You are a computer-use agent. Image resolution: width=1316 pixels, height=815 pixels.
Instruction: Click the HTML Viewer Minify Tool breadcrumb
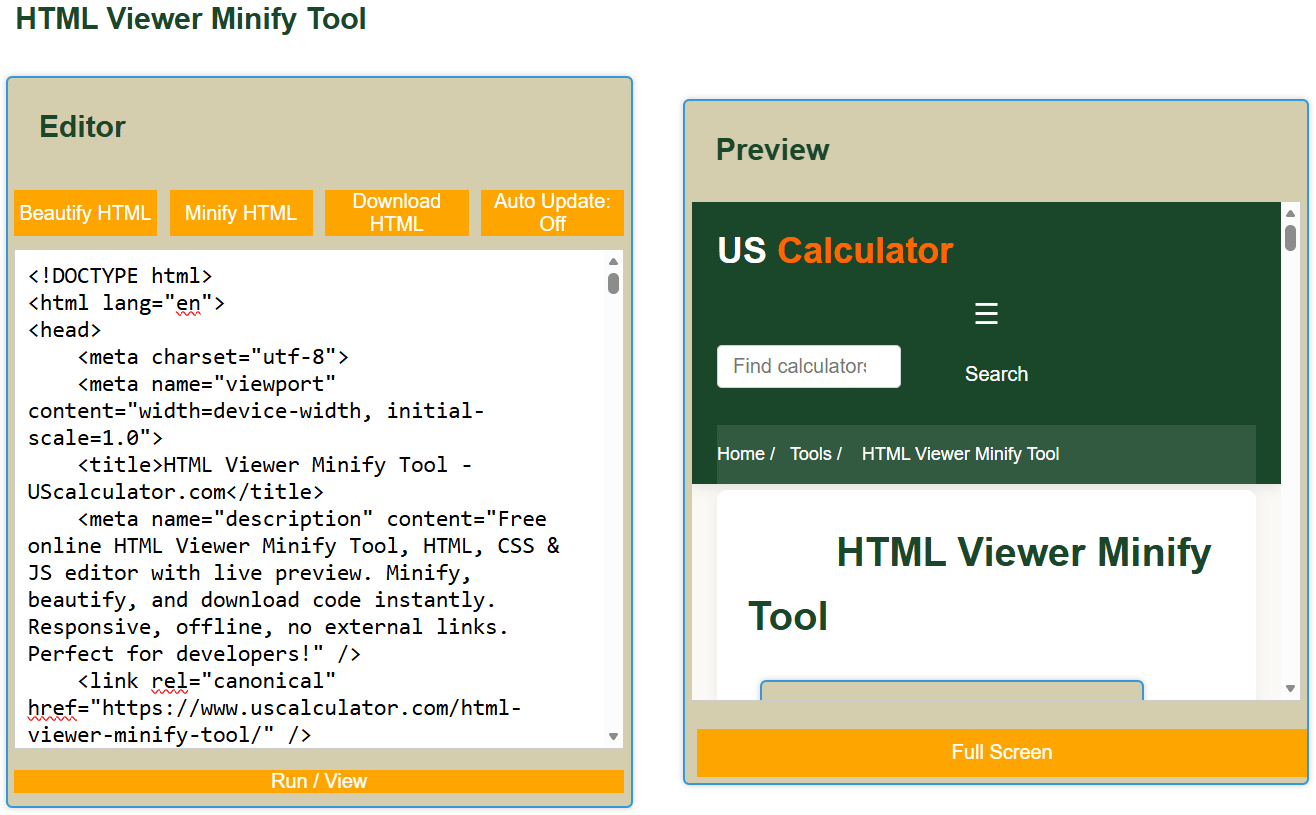point(960,454)
